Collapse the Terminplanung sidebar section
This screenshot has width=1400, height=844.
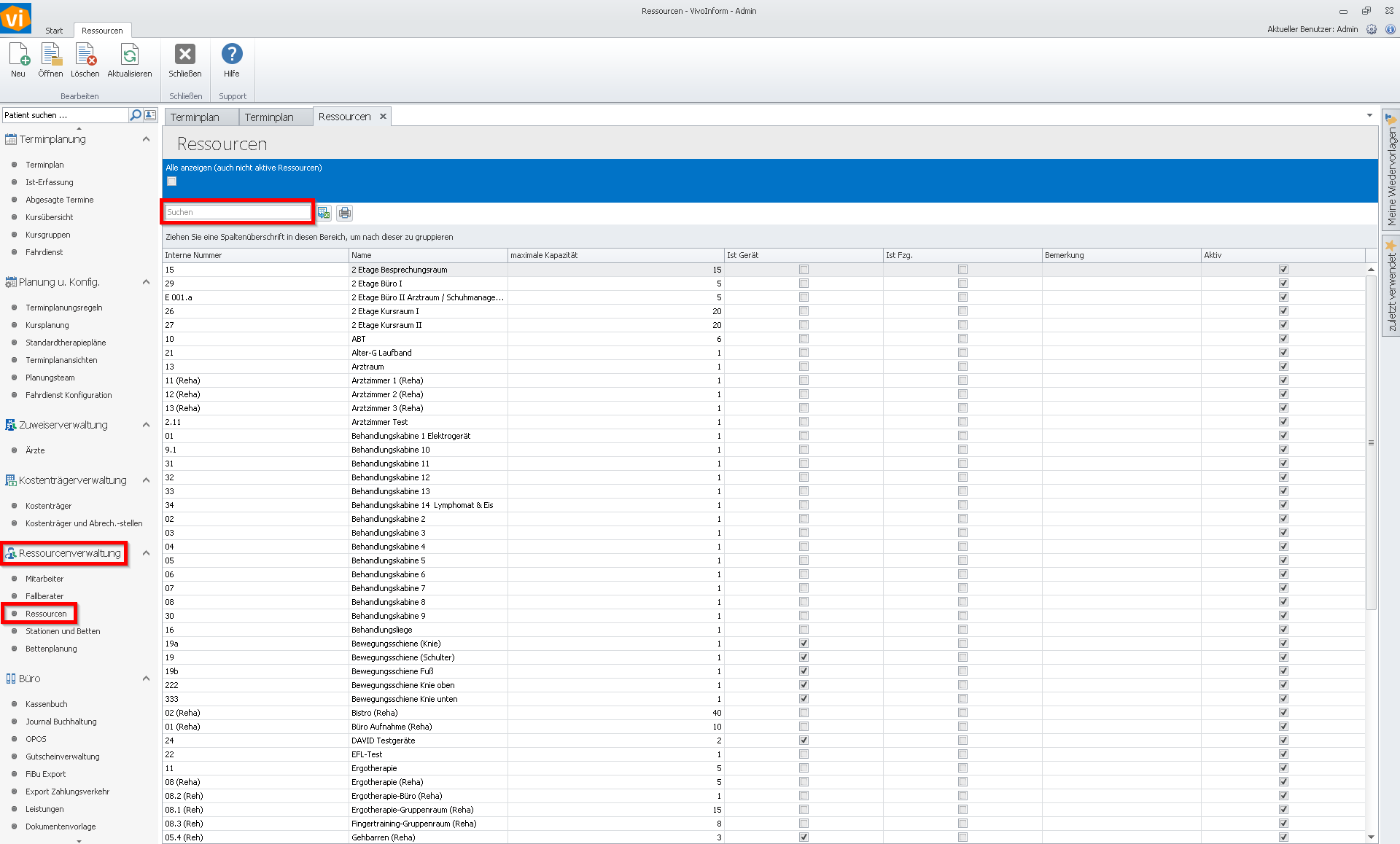point(146,139)
